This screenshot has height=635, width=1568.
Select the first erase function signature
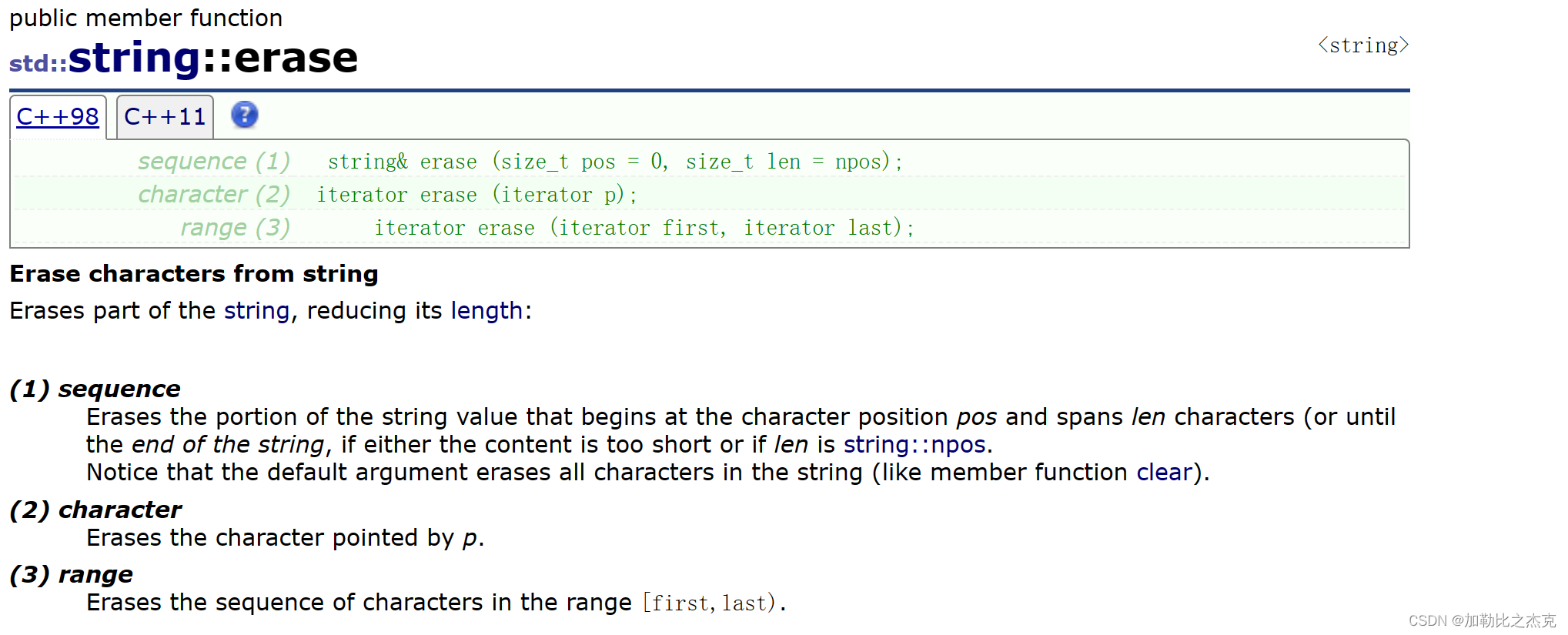coord(615,161)
